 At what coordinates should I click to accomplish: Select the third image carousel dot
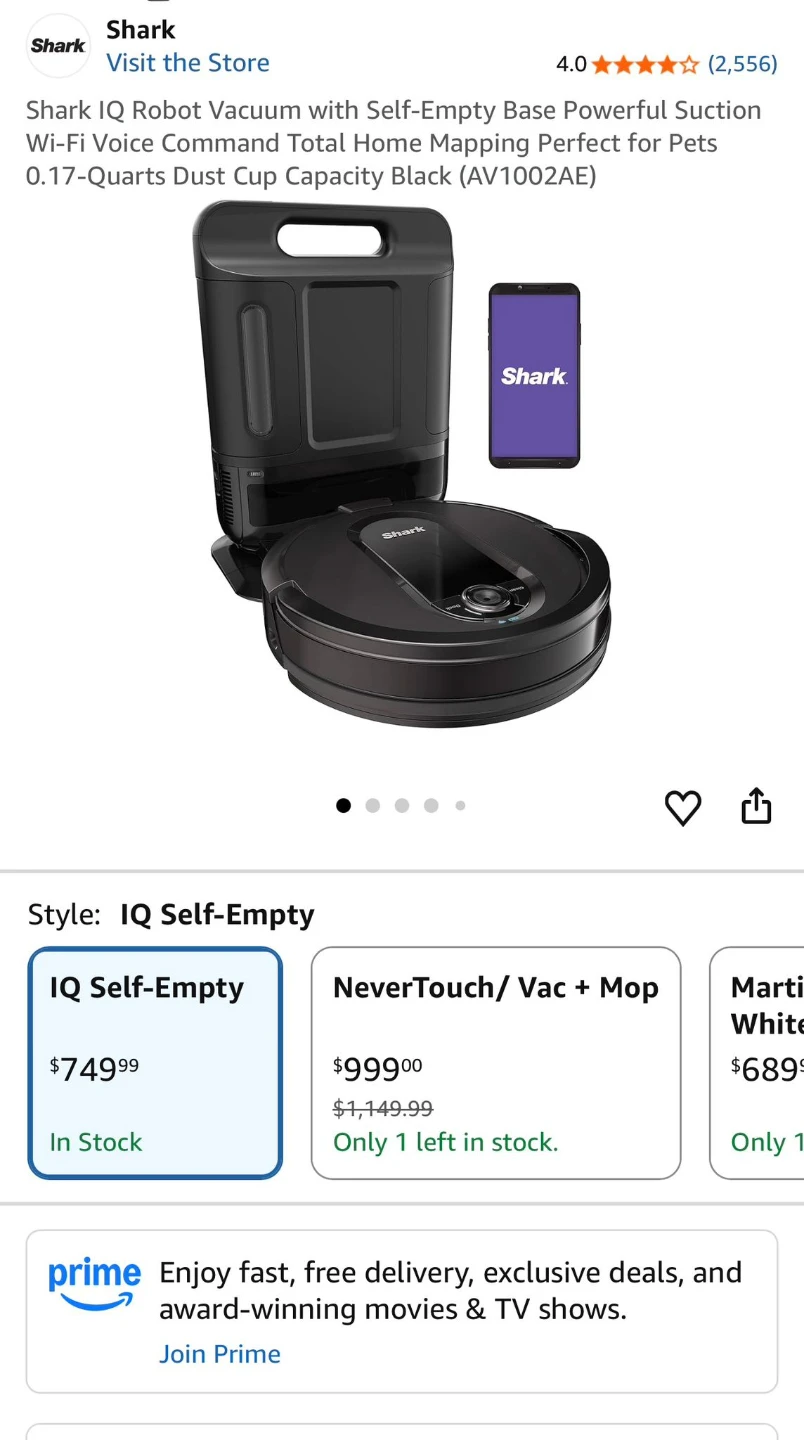[402, 805]
